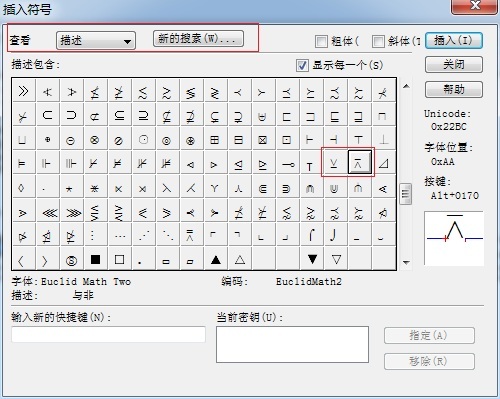Select the circled minus (⊖) symbol
This screenshot has height=399, width=500.
[71, 139]
